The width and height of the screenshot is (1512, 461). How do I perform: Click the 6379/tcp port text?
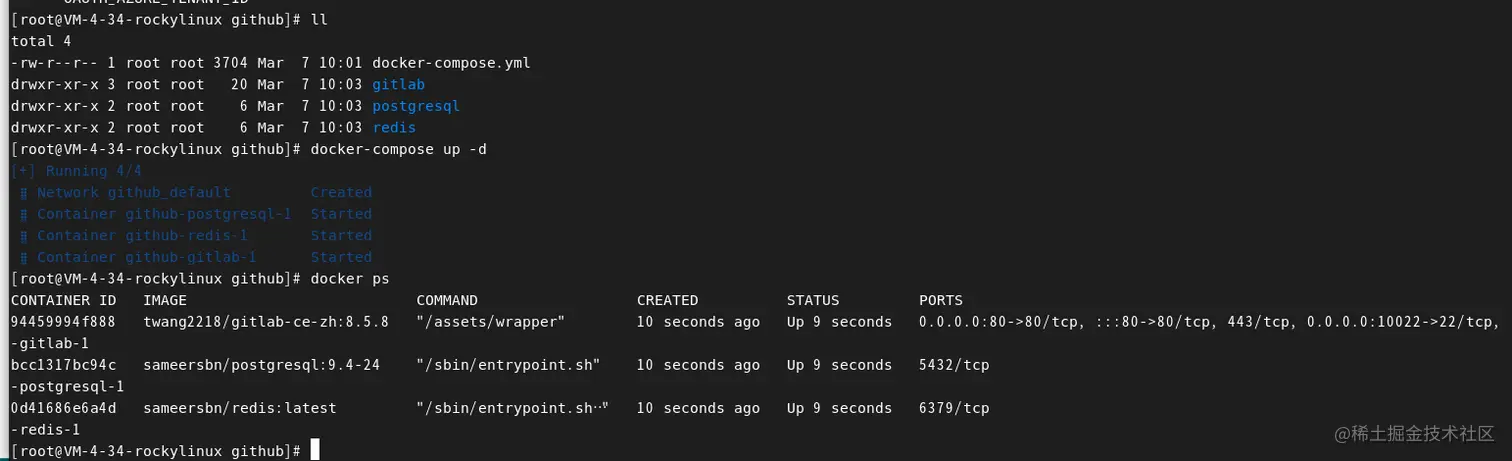(x=954, y=408)
